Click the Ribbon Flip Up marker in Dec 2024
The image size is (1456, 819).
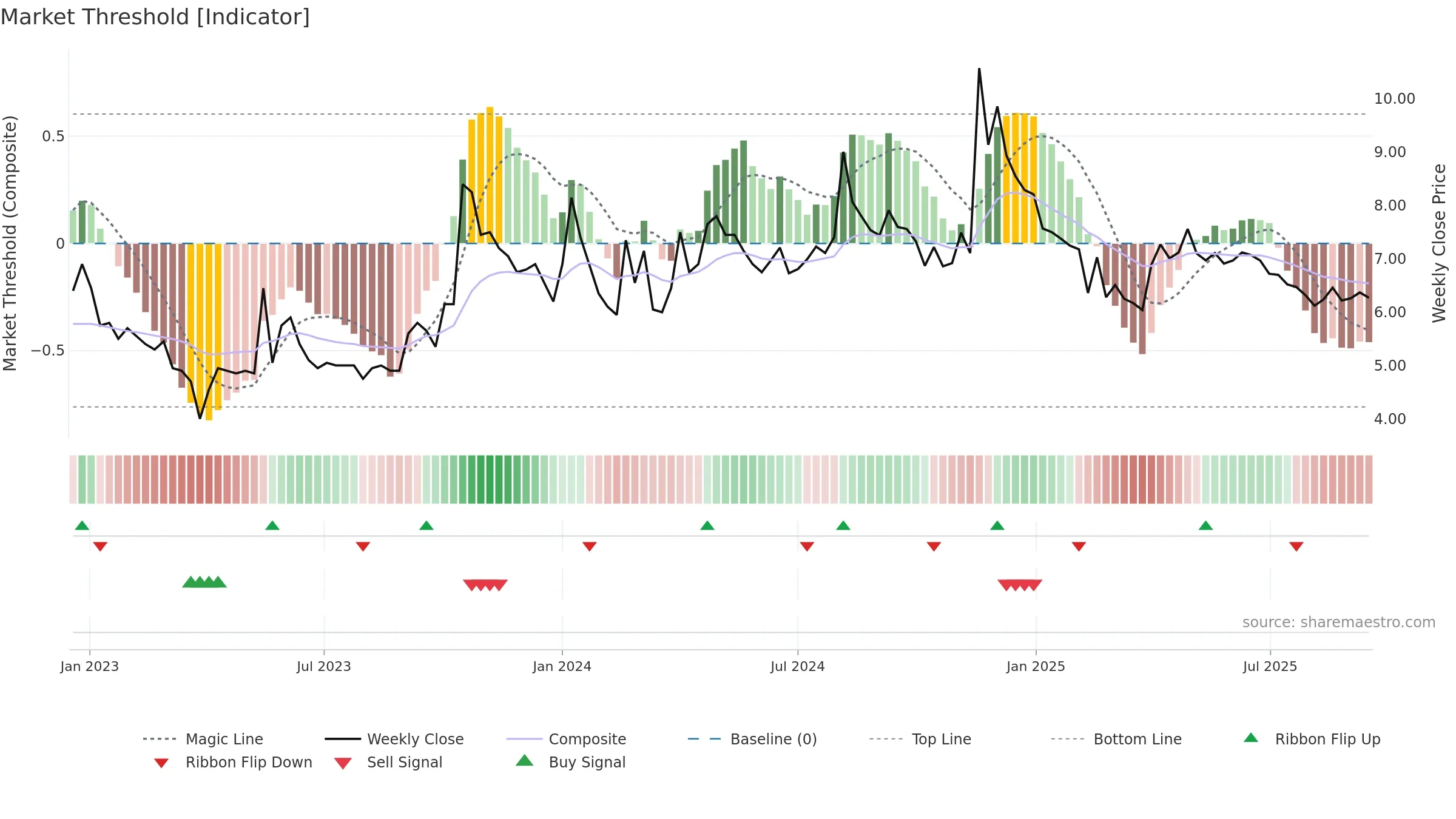(997, 525)
